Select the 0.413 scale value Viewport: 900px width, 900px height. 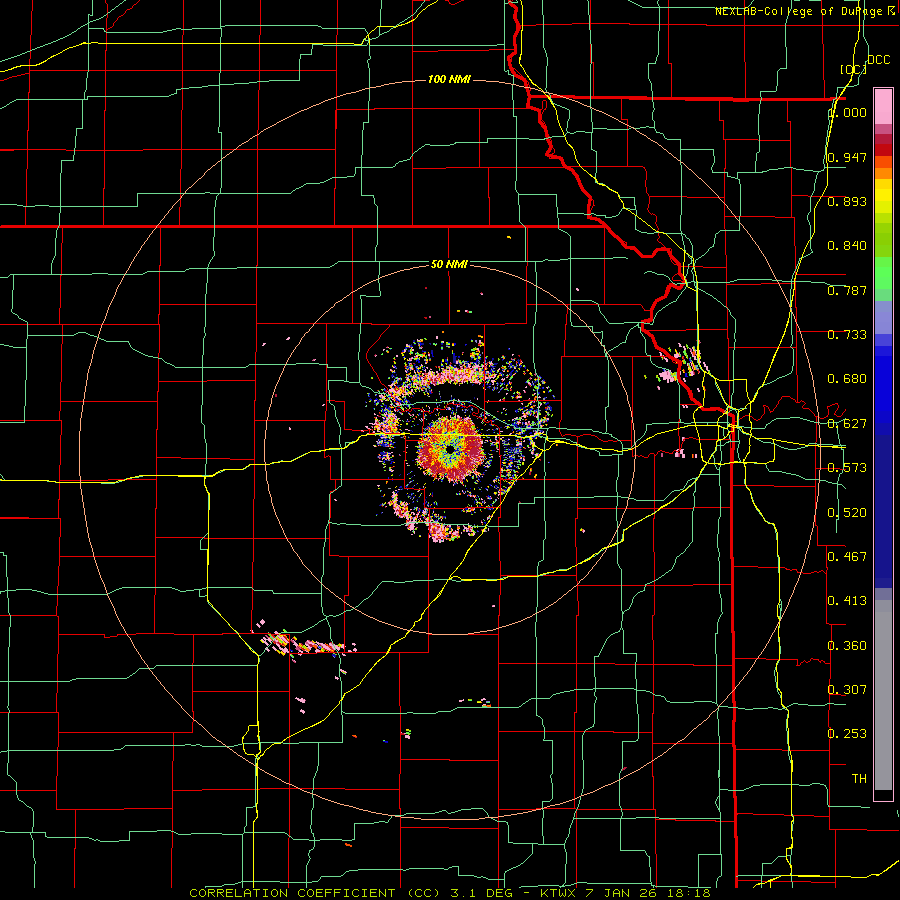(x=847, y=600)
